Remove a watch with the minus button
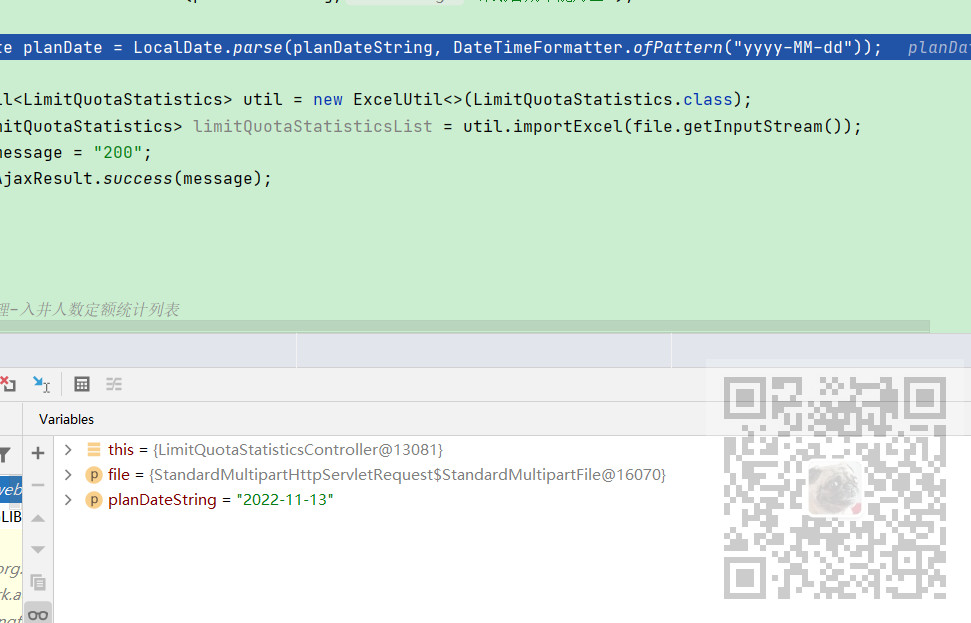971x623 pixels. (x=37, y=485)
